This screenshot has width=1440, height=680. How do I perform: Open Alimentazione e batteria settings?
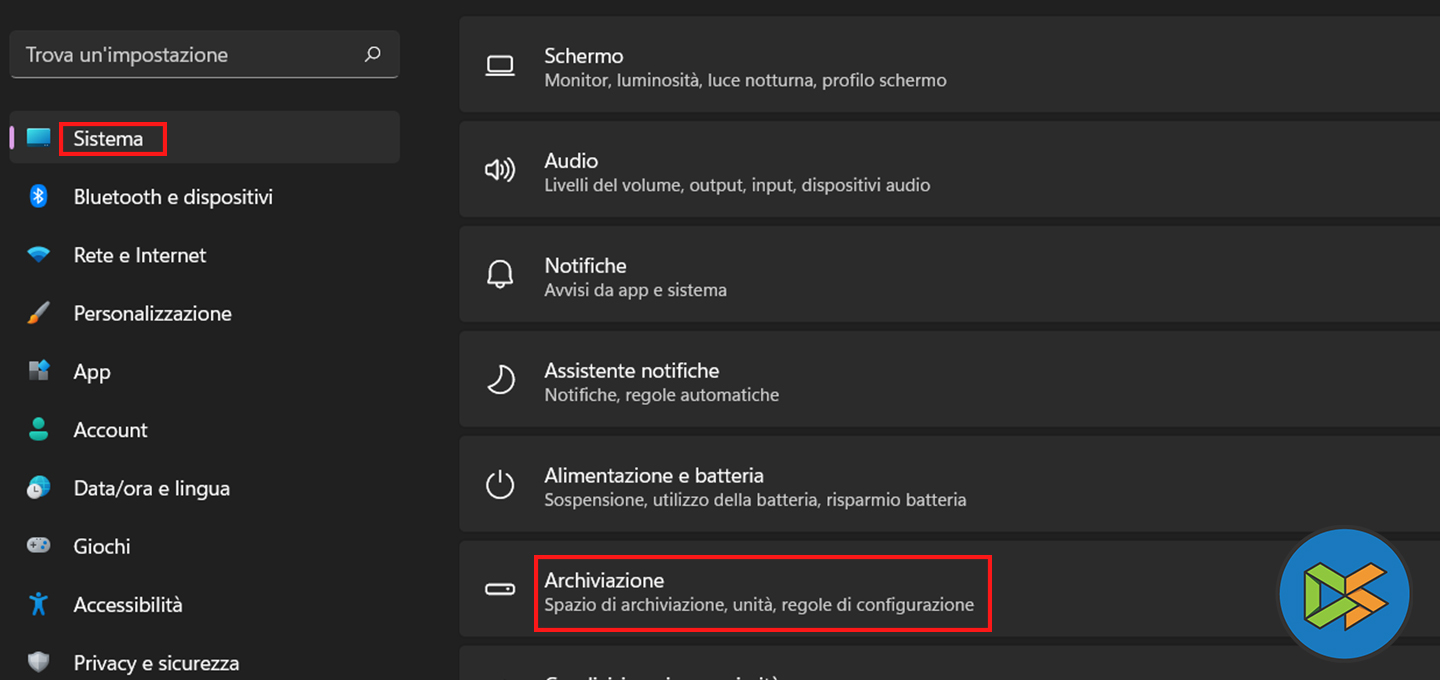click(755, 487)
